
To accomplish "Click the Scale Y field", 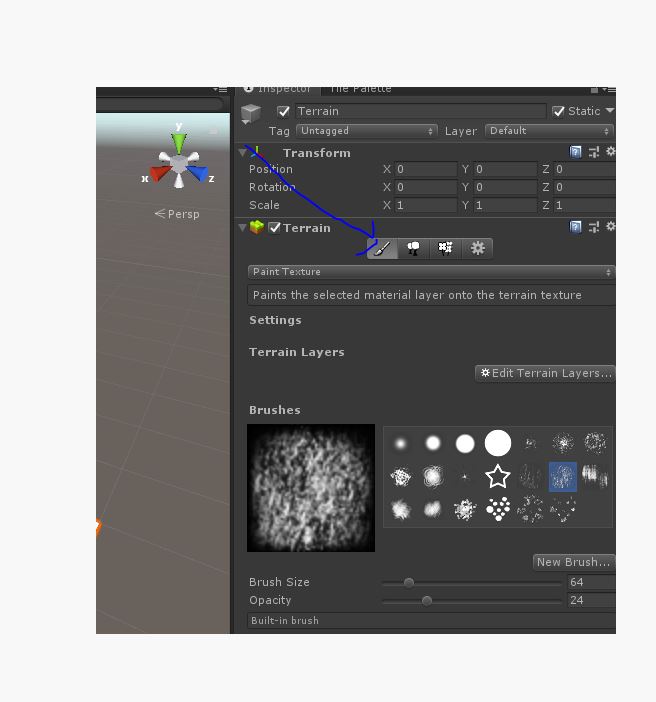I will (x=505, y=205).
